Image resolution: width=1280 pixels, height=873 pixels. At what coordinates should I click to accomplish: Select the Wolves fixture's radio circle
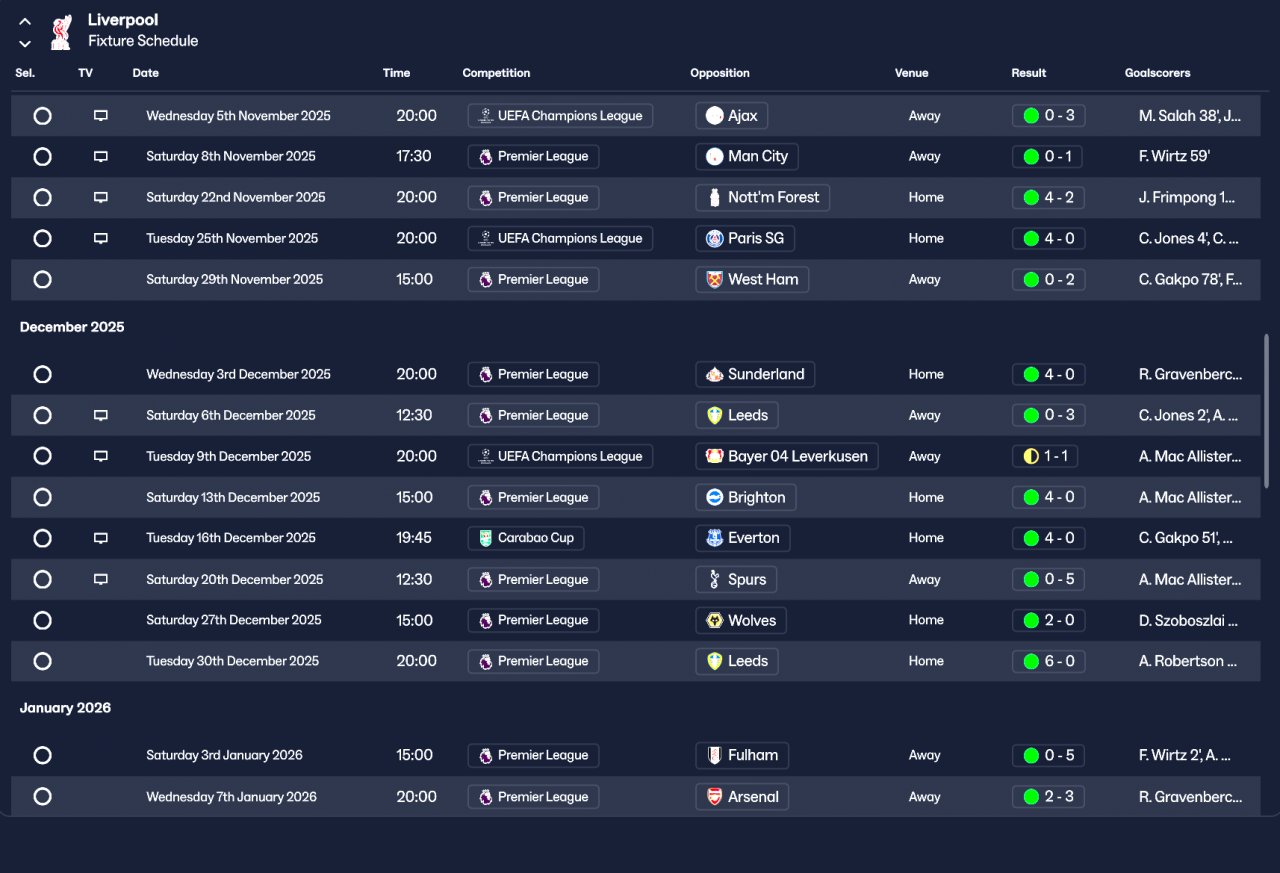42,620
